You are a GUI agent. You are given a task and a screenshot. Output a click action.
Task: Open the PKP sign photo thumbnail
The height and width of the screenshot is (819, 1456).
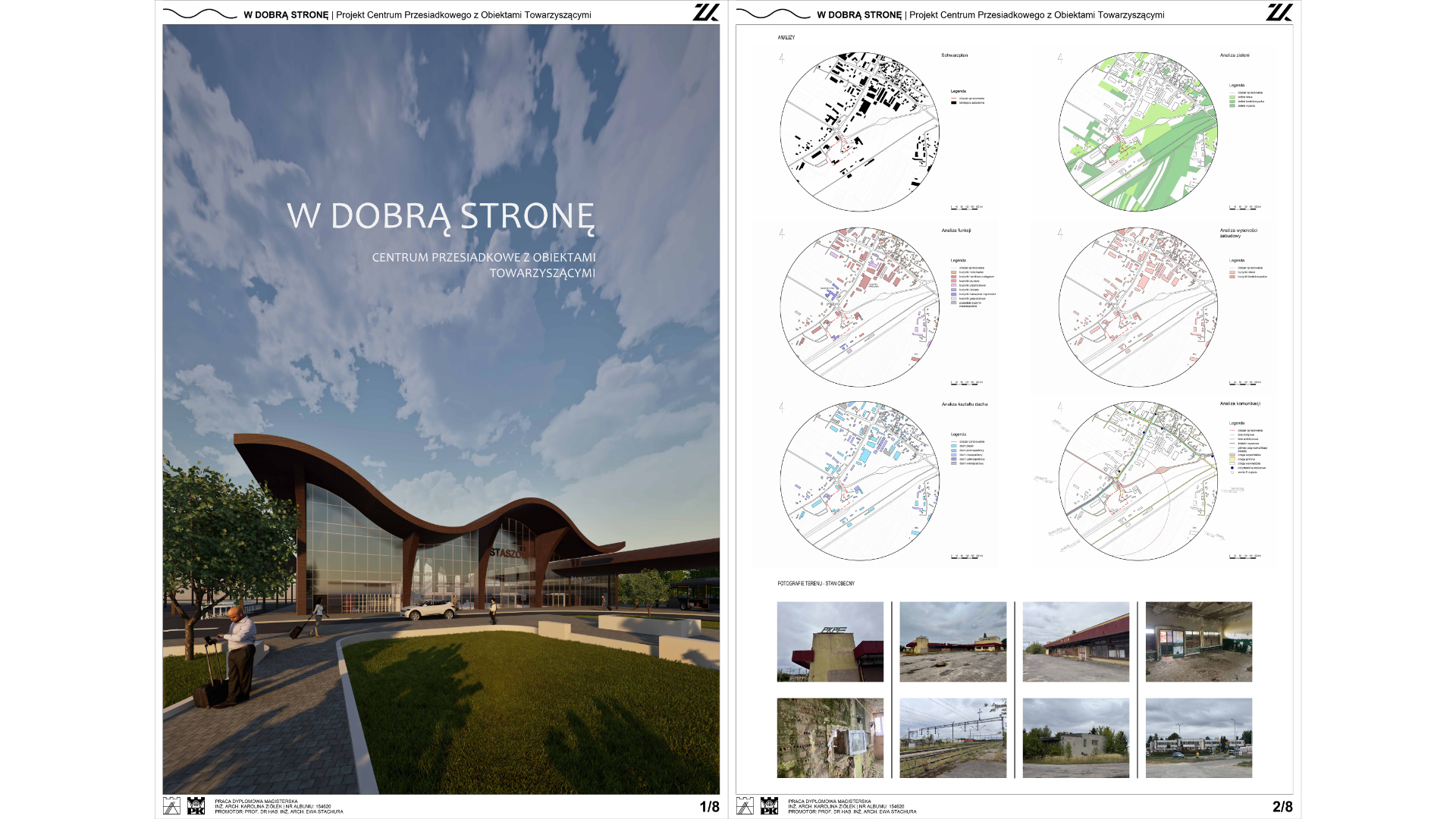pos(830,642)
